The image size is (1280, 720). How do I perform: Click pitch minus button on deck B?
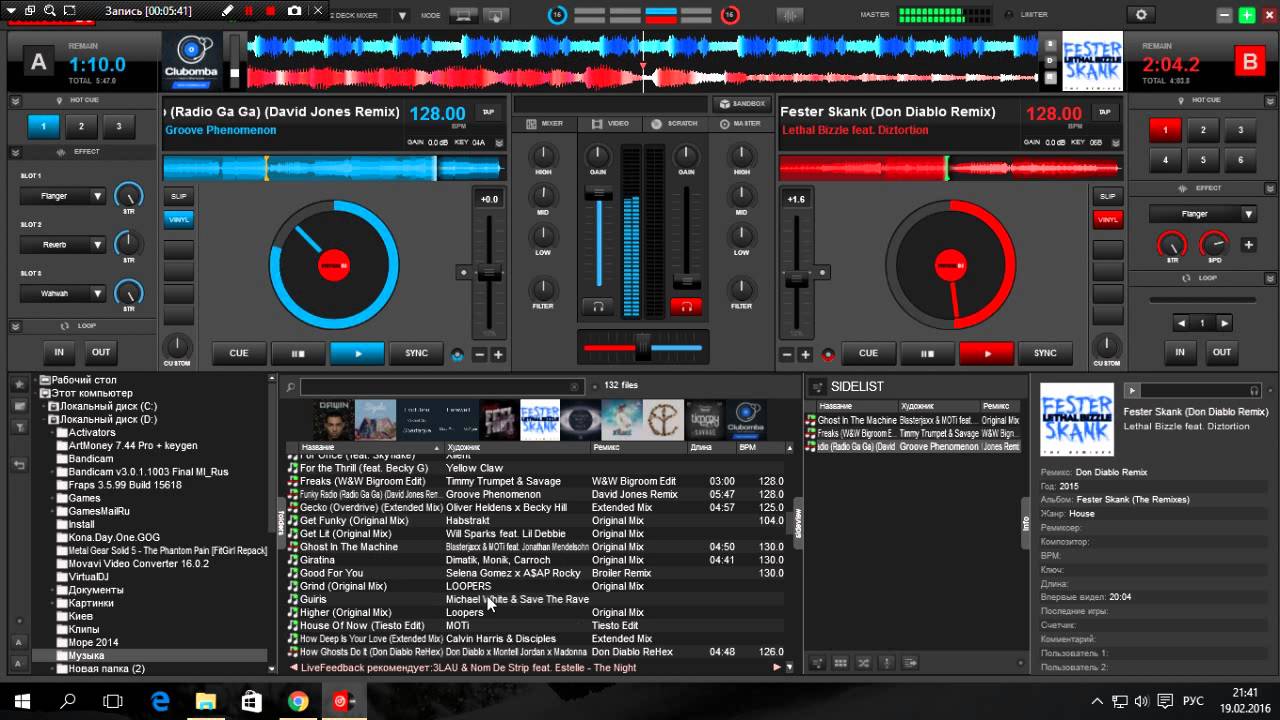coord(787,355)
